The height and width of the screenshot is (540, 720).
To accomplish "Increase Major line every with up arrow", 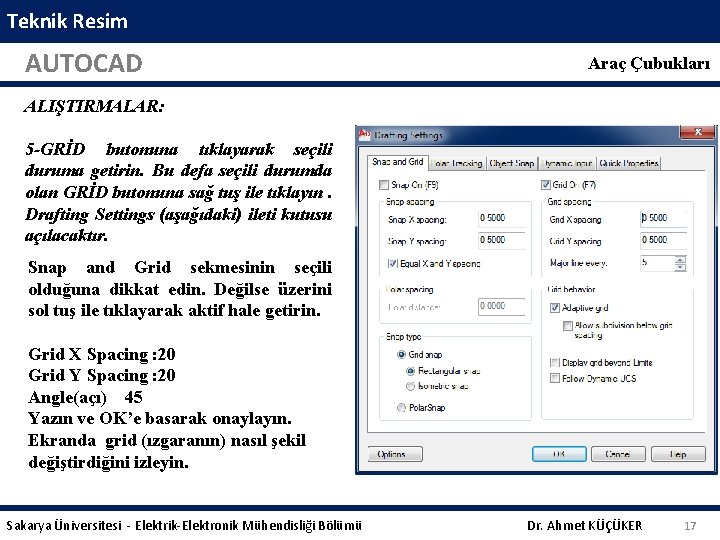I will click(x=681, y=259).
